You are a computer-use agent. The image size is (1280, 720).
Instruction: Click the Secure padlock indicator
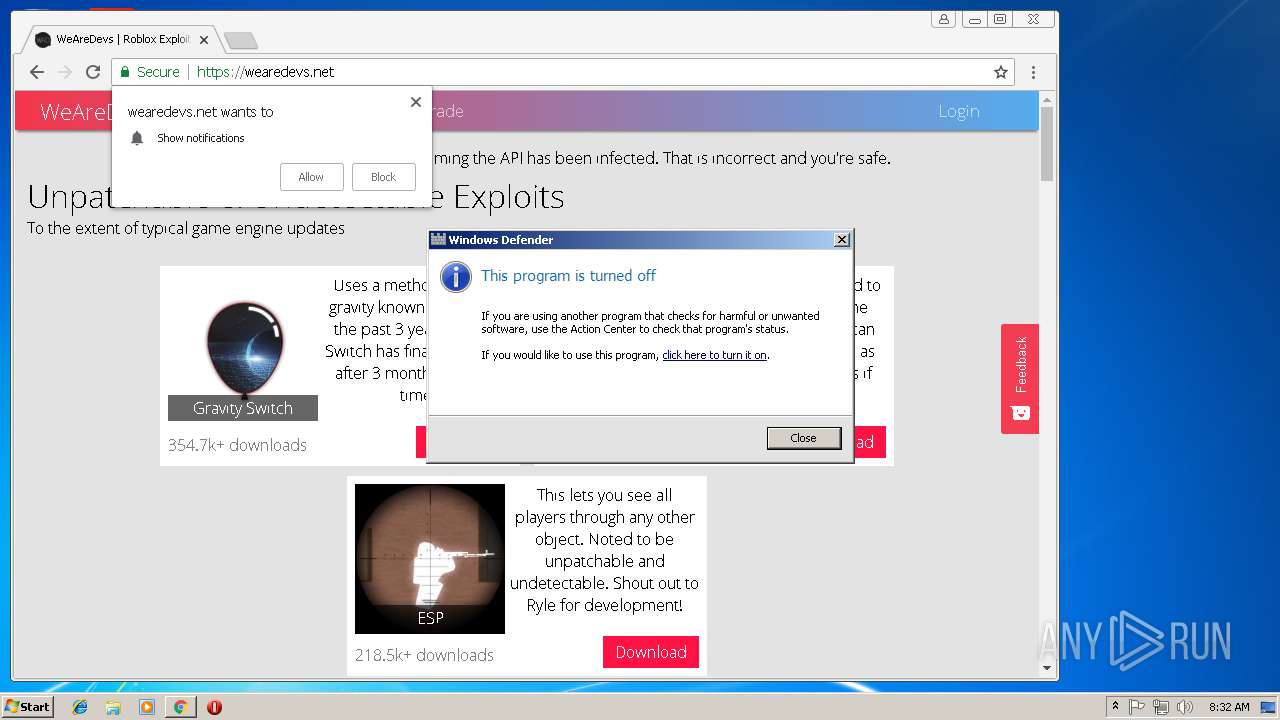click(150, 72)
